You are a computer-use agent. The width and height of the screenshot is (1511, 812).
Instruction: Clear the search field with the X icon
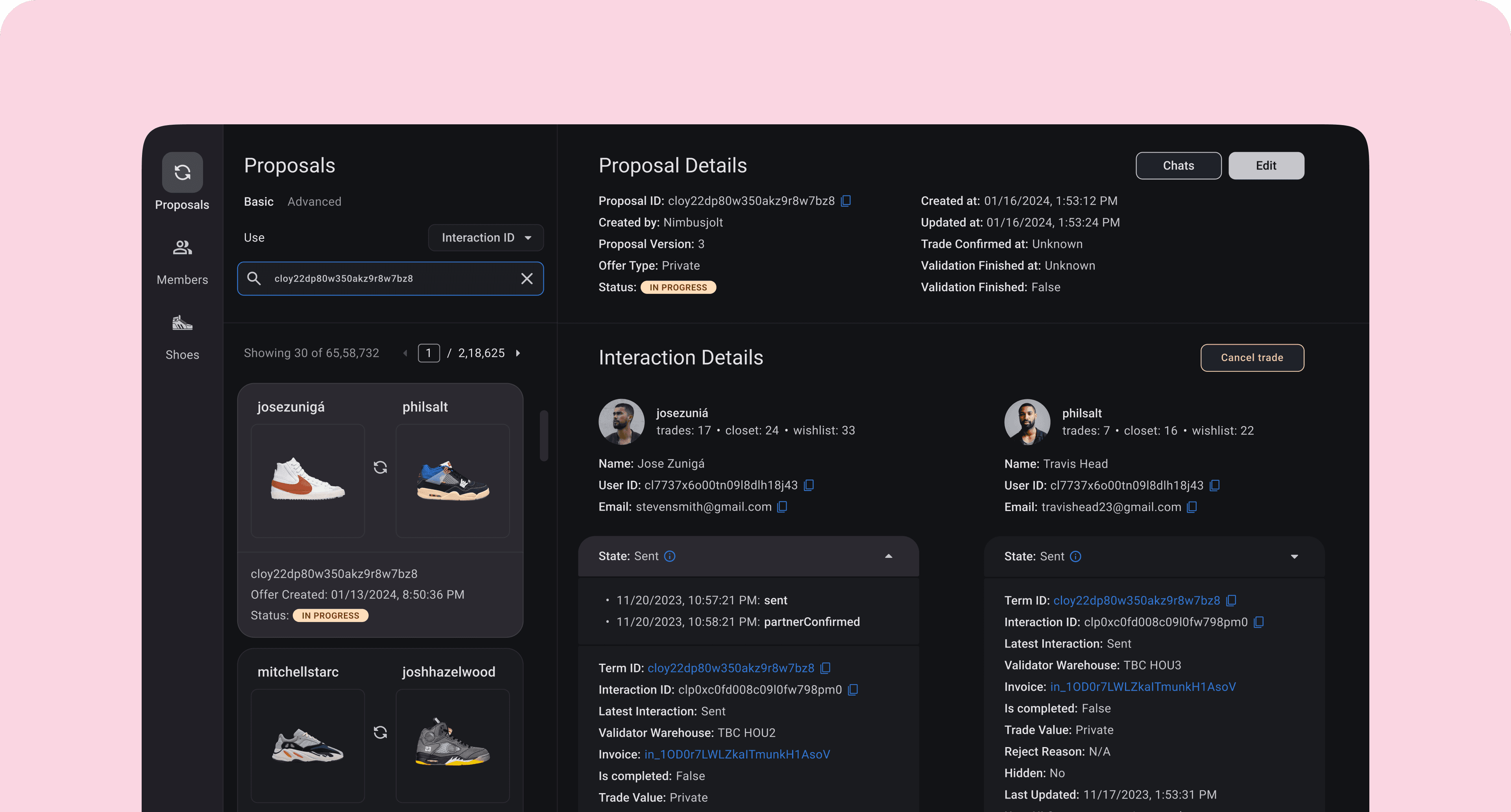pos(526,279)
